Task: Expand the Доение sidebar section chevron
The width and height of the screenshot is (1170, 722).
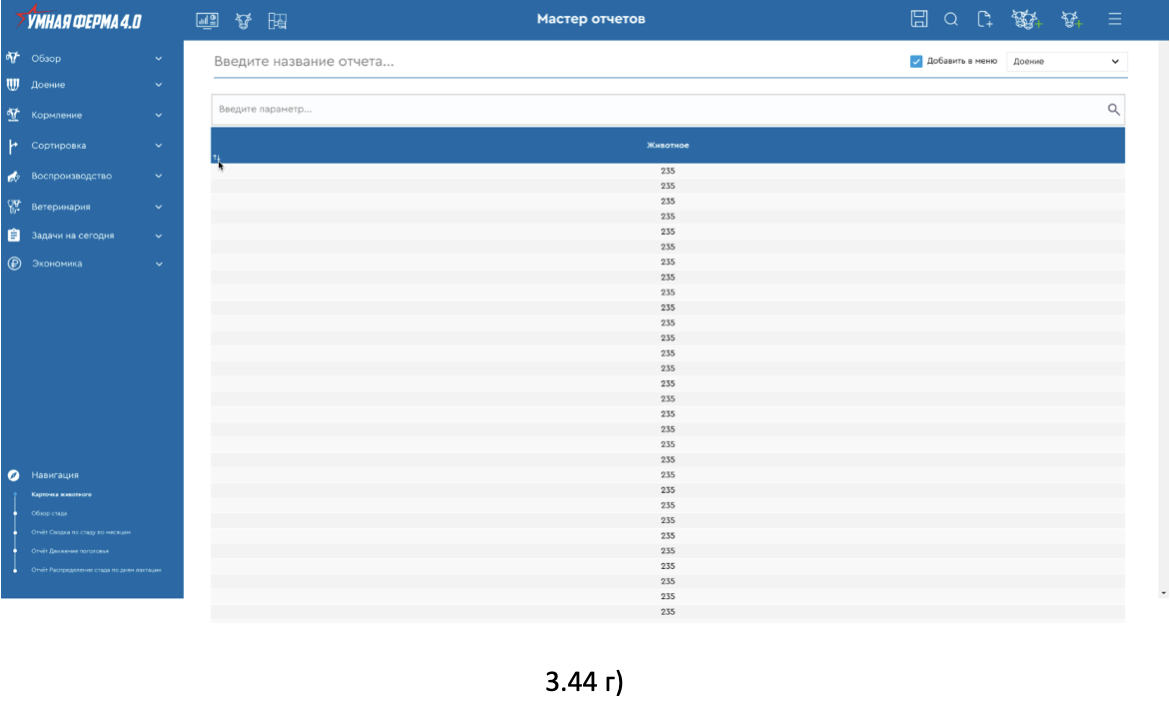Action: coord(158,85)
